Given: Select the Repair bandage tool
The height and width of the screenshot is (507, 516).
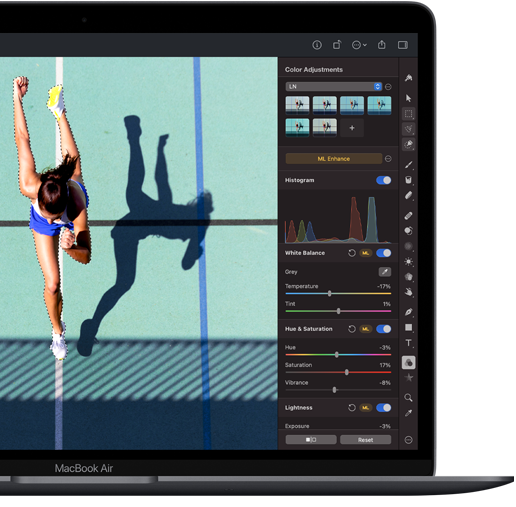Looking at the screenshot, I should point(408,216).
